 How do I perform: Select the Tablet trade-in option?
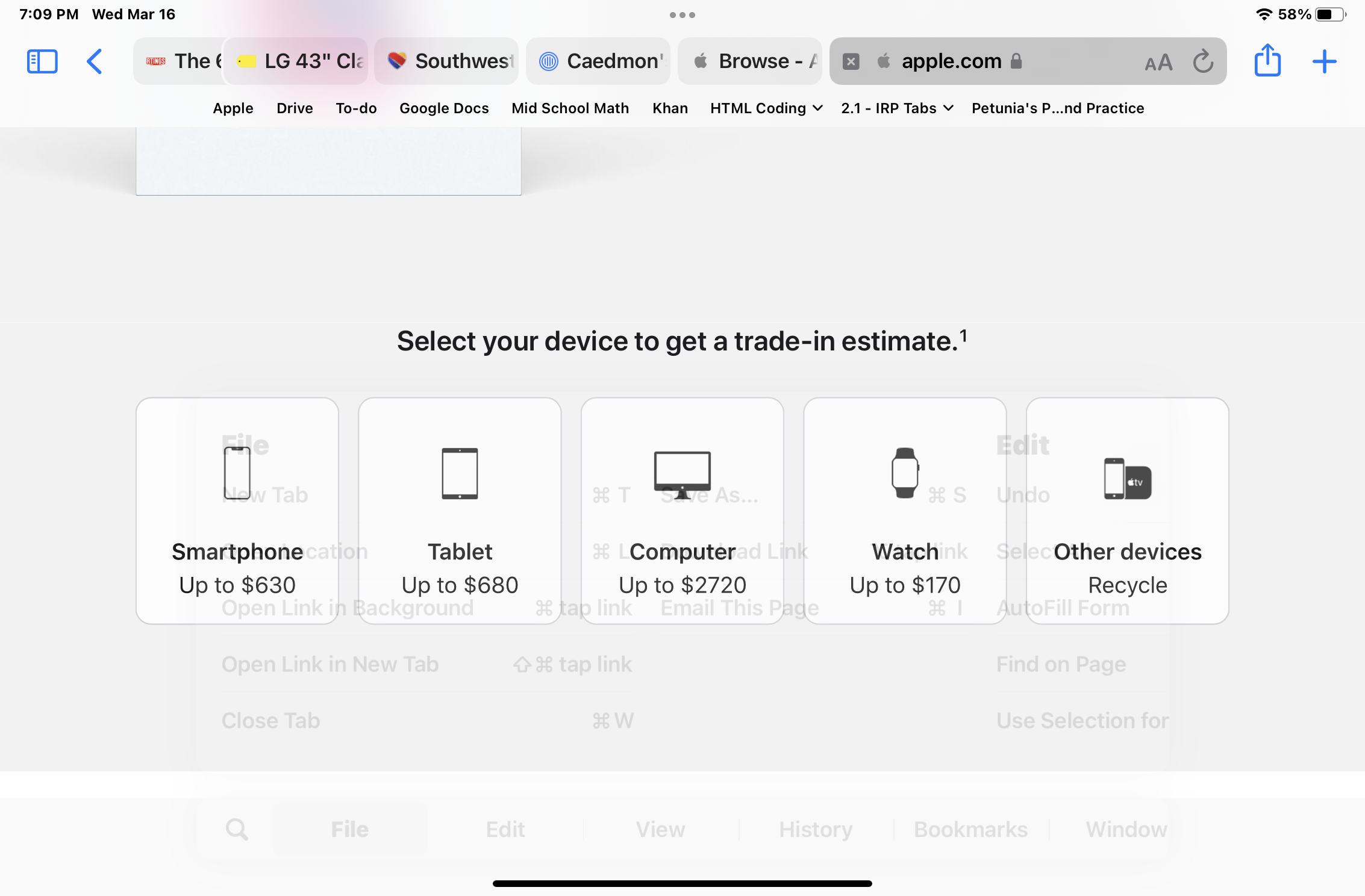coord(459,510)
